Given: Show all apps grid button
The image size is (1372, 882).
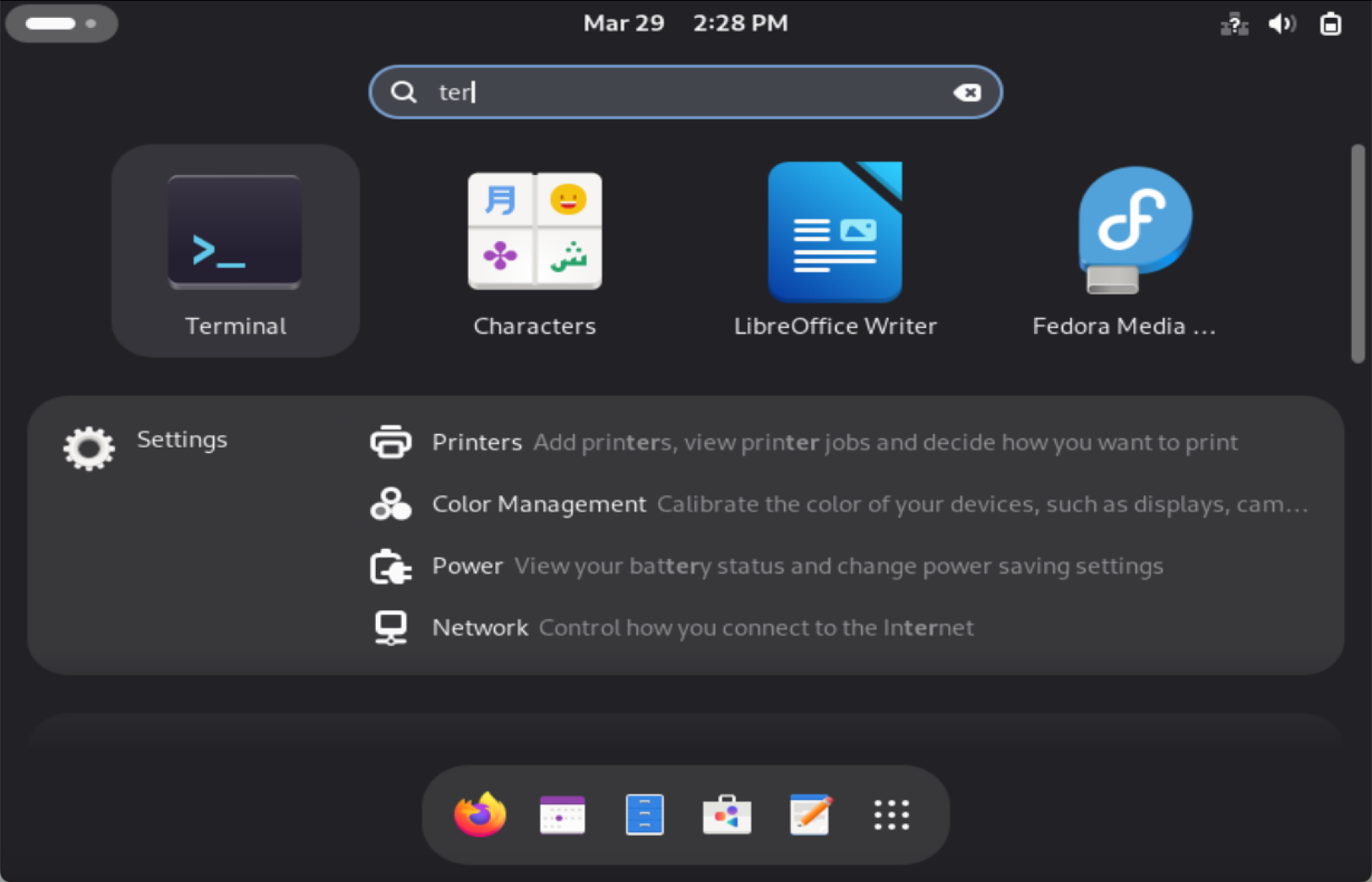Looking at the screenshot, I should coord(891,814).
